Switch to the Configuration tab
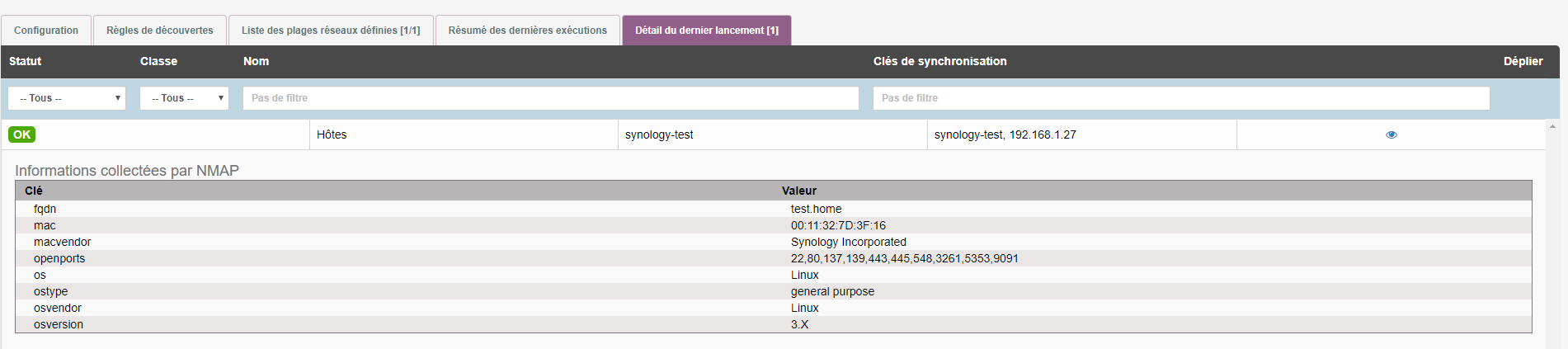Image resolution: width=1568 pixels, height=349 pixels. pyautogui.click(x=46, y=31)
